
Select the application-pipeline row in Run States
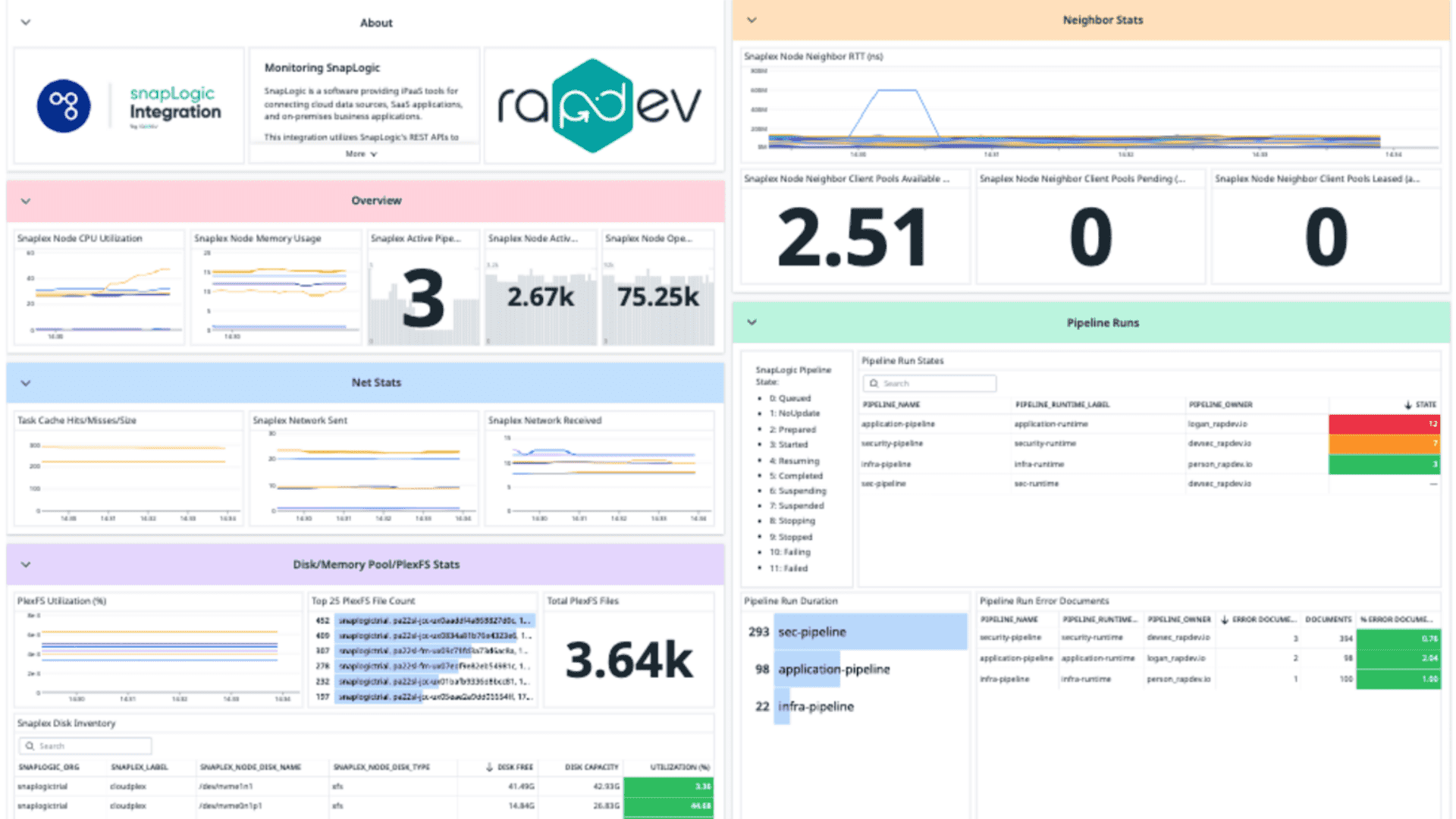click(1150, 424)
